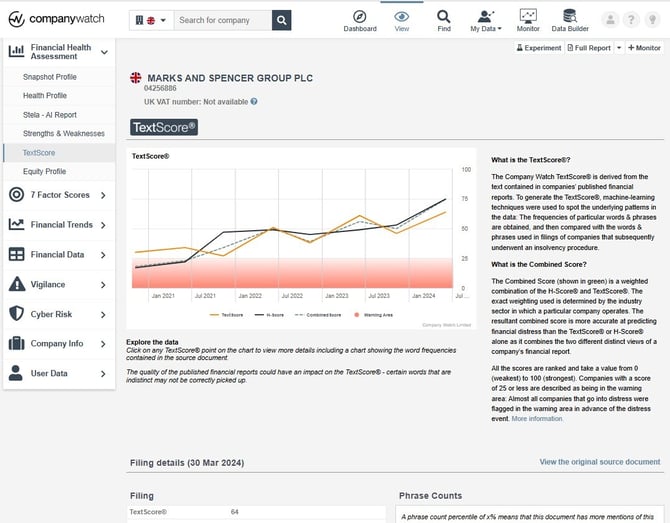The width and height of the screenshot is (670, 523).
Task: Expand the Financial Data chevron
Action: point(103,255)
